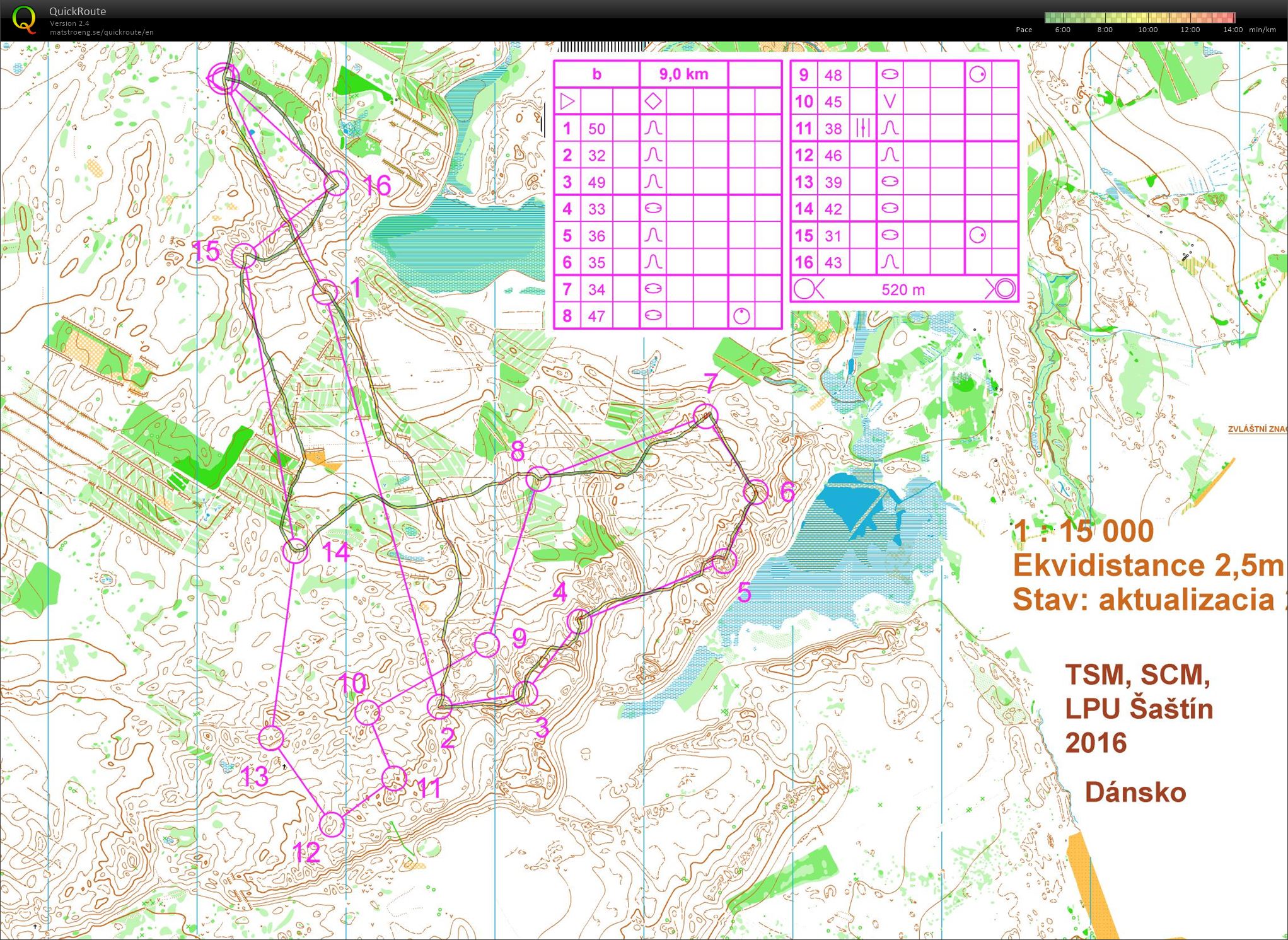Click code 33 in control row 4
Image resolution: width=1288 pixels, height=940 pixels.
tap(596, 209)
